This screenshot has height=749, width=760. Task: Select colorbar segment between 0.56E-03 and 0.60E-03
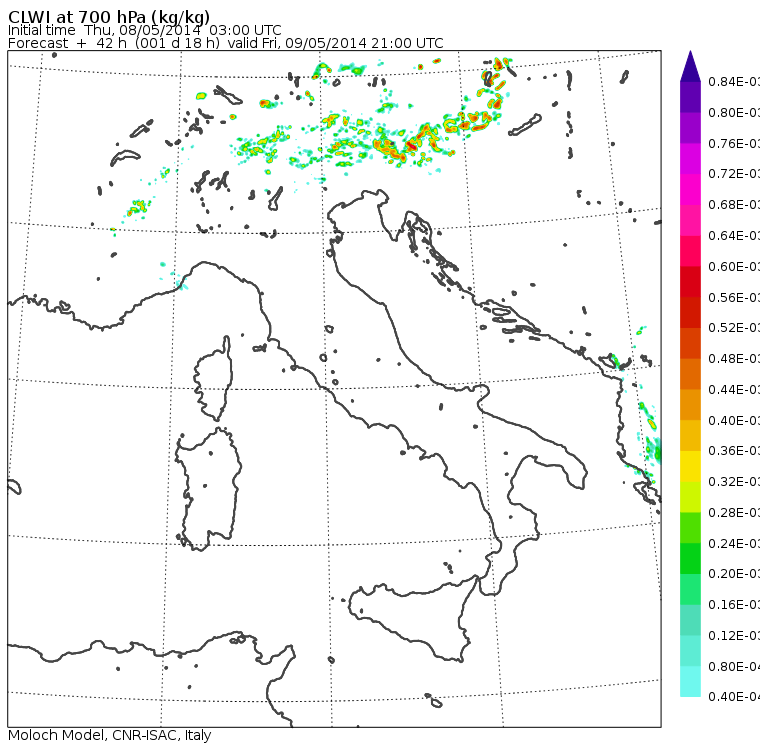690,282
